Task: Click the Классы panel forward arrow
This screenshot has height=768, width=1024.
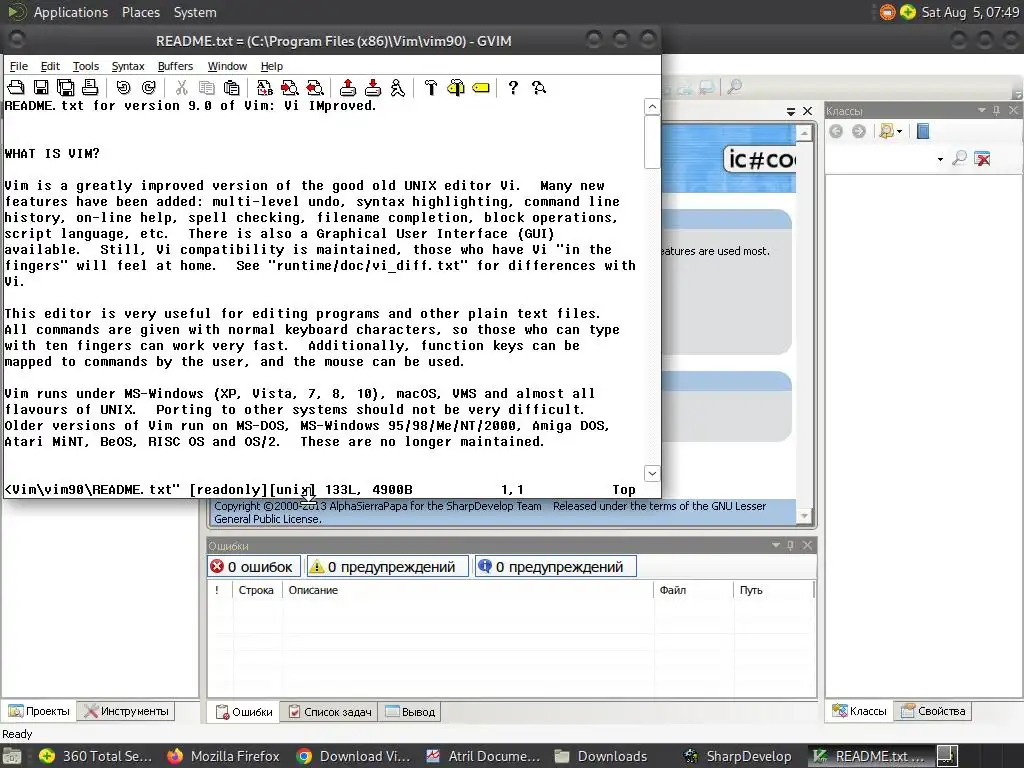Action: tap(859, 131)
